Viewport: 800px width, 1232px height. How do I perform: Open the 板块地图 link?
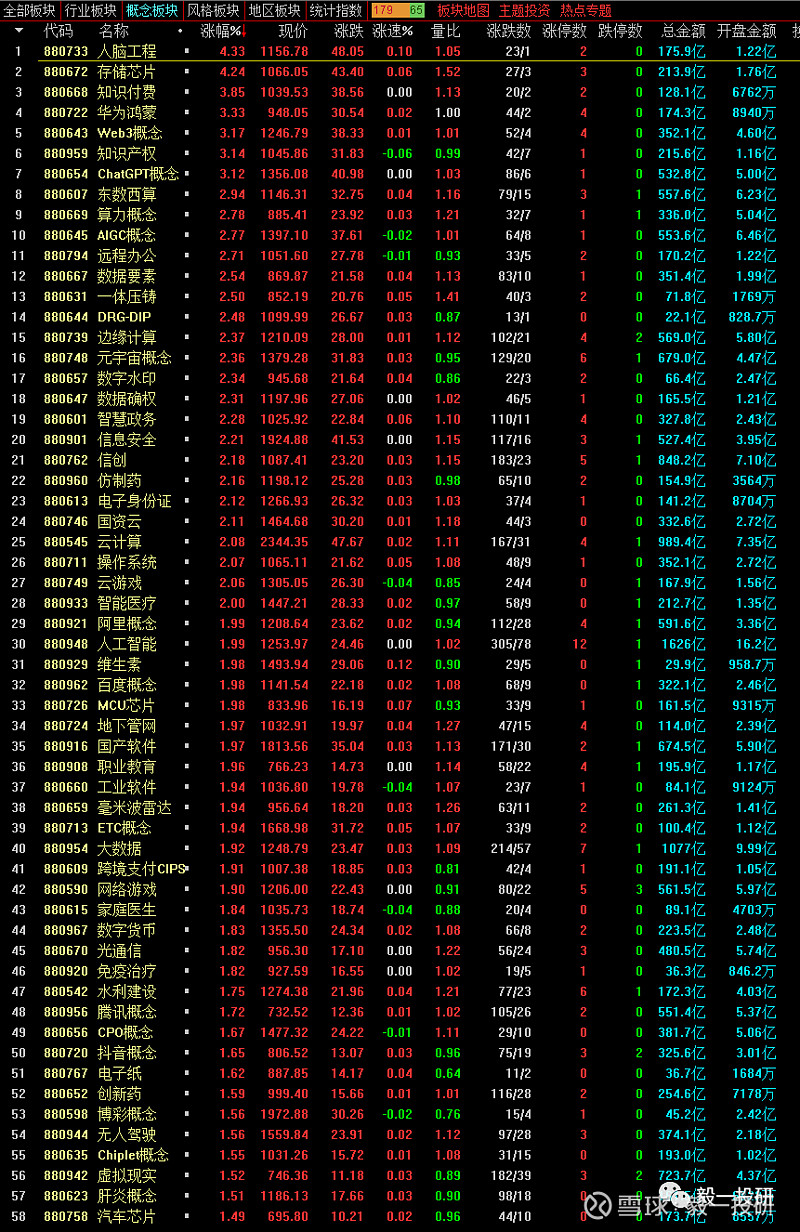(463, 10)
